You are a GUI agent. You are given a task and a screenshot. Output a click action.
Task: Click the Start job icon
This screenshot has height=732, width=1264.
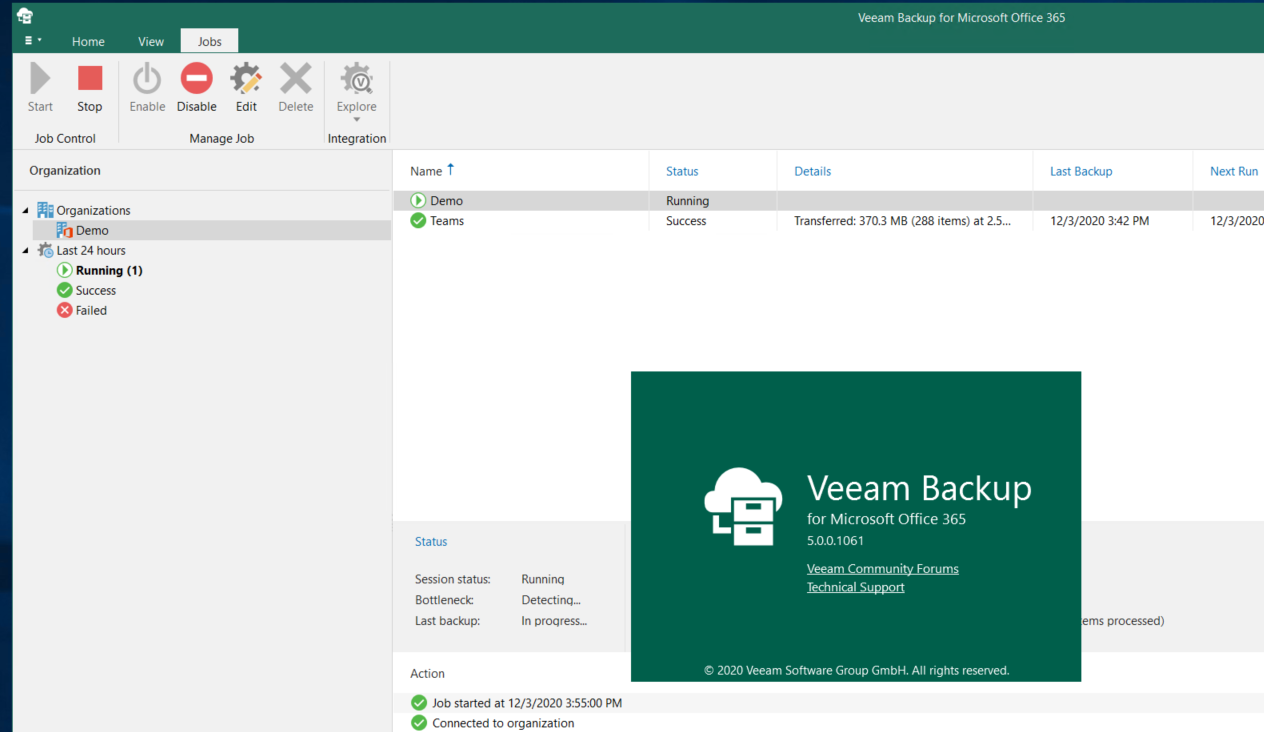pyautogui.click(x=40, y=80)
